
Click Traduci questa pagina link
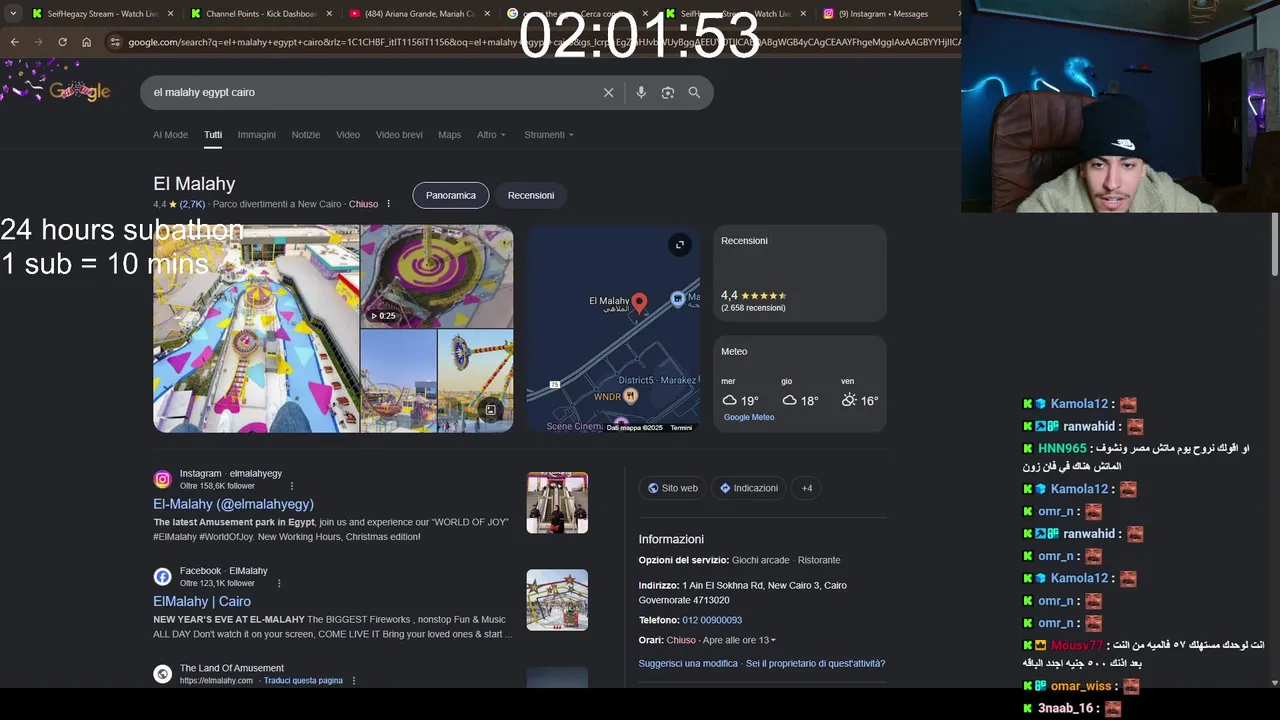point(303,680)
